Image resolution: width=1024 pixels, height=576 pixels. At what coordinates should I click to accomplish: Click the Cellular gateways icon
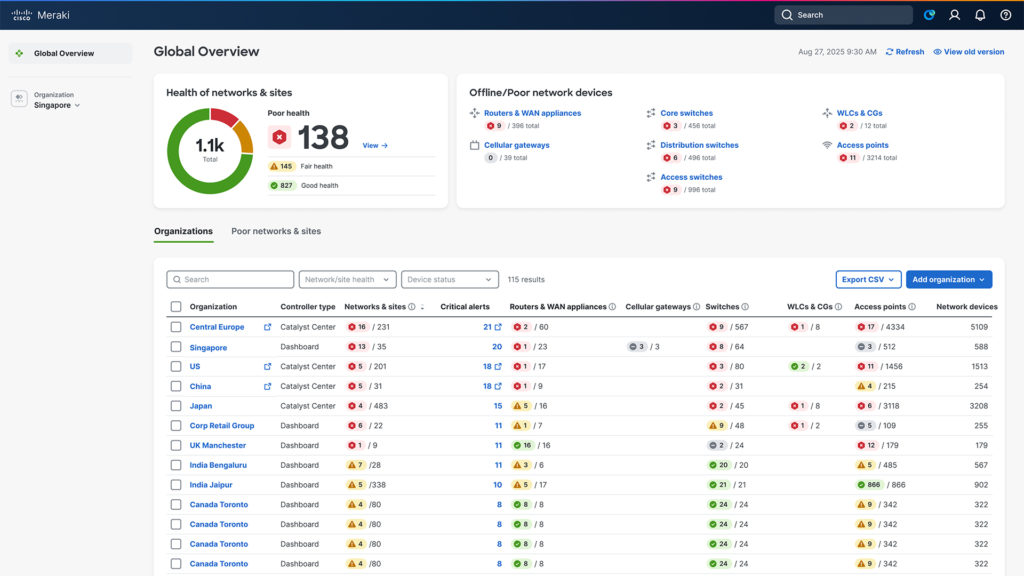474,145
